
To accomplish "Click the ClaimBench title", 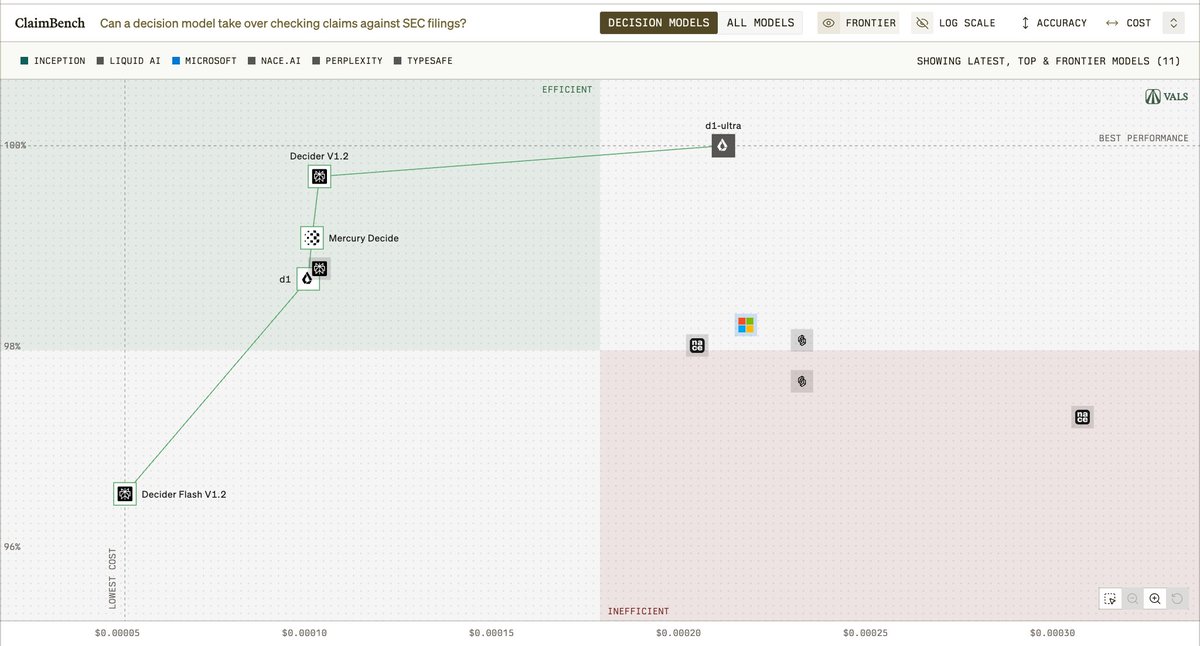I will pyautogui.click(x=50, y=23).
